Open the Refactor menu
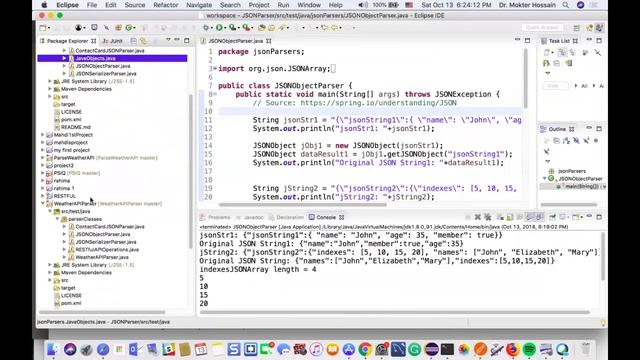Image resolution: width=640 pixels, height=360 pixels. coord(165,5)
